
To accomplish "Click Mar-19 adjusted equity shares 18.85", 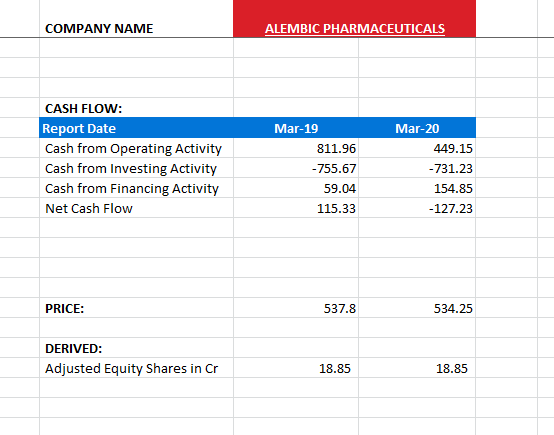I will coord(296,368).
